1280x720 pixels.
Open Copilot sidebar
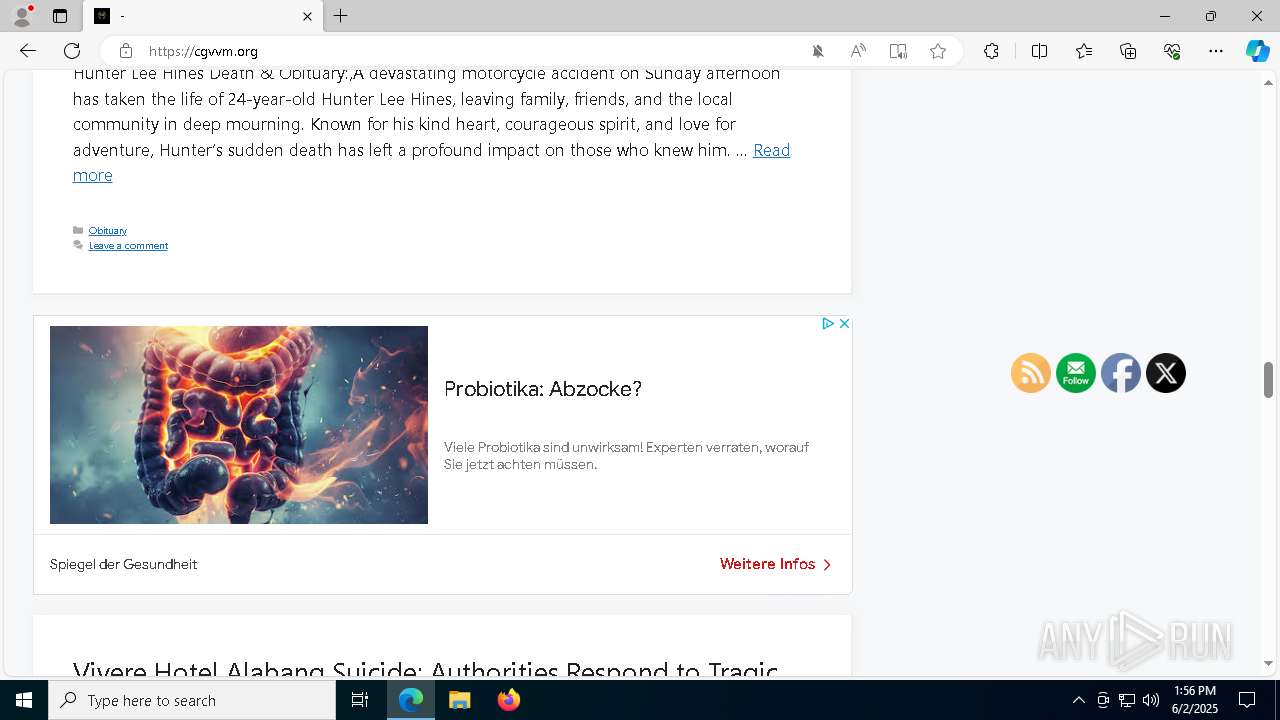coord(1257,51)
